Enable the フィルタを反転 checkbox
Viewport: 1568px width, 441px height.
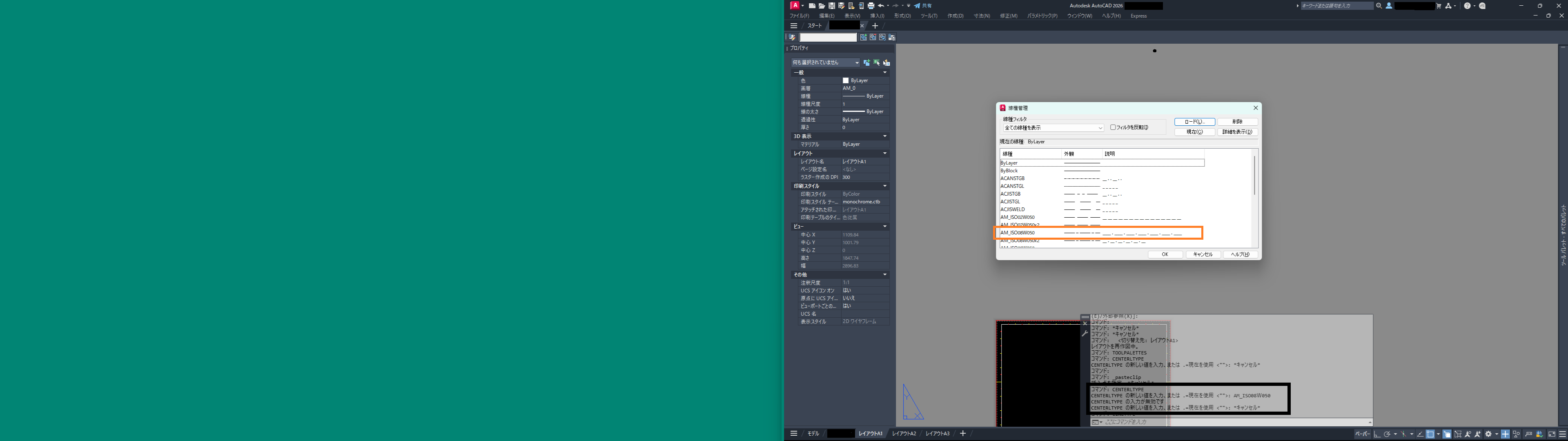point(1113,127)
